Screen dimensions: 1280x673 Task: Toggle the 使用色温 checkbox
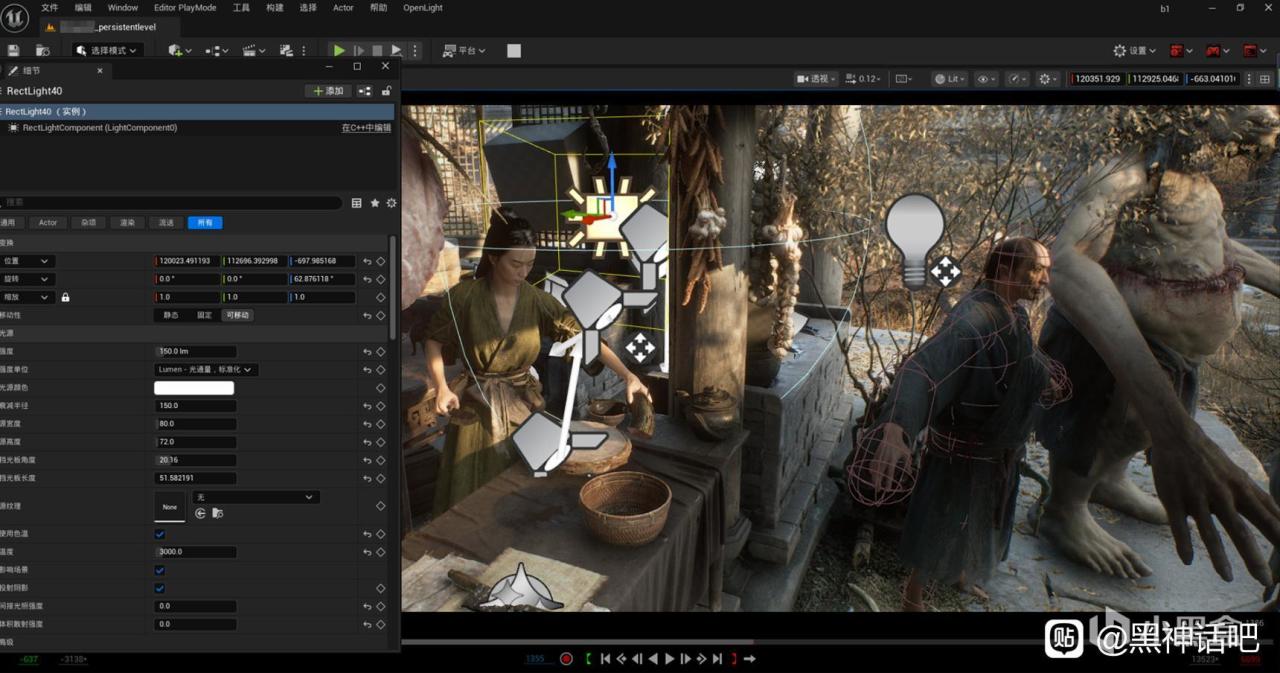point(159,534)
